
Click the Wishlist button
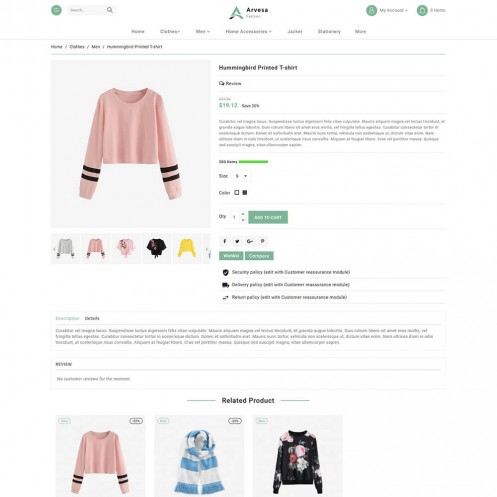pos(231,256)
